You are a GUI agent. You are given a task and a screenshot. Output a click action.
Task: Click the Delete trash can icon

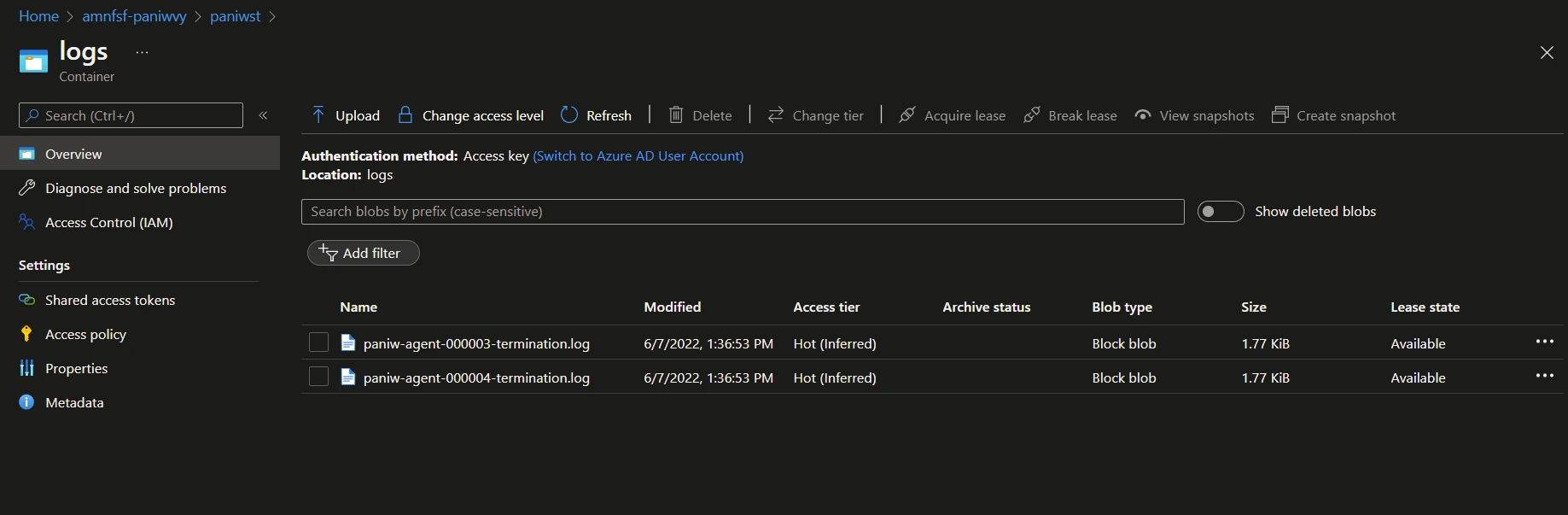[676, 114]
